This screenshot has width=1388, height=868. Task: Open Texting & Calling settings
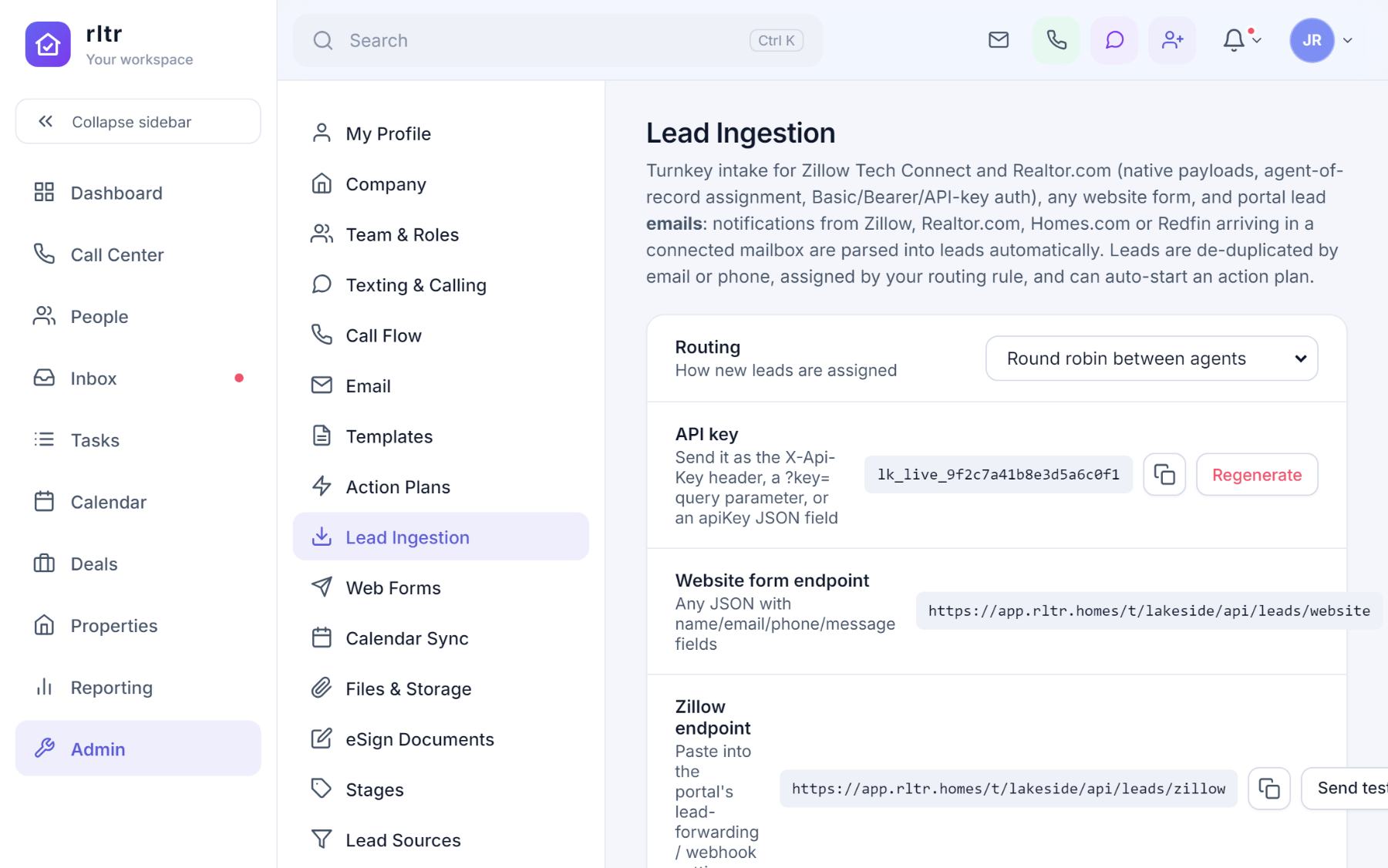[x=440, y=285]
